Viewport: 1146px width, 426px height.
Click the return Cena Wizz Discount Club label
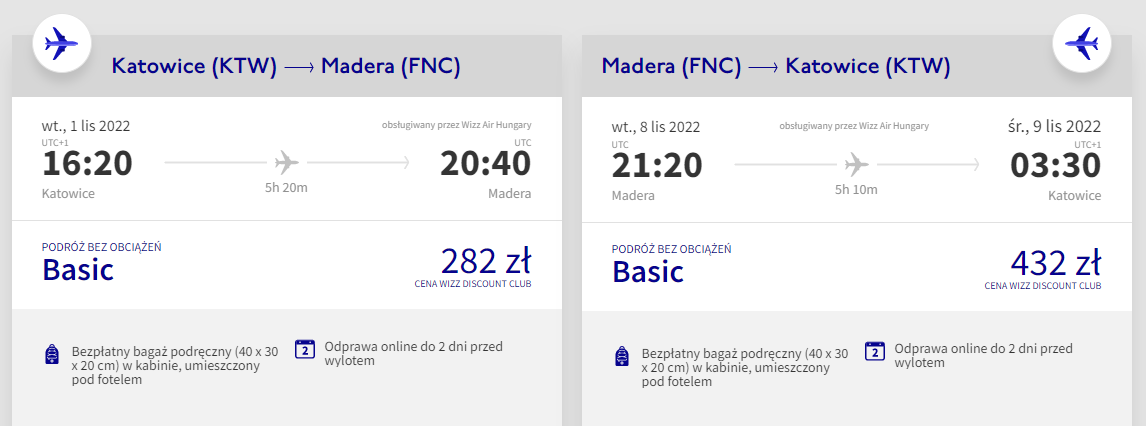1043,285
